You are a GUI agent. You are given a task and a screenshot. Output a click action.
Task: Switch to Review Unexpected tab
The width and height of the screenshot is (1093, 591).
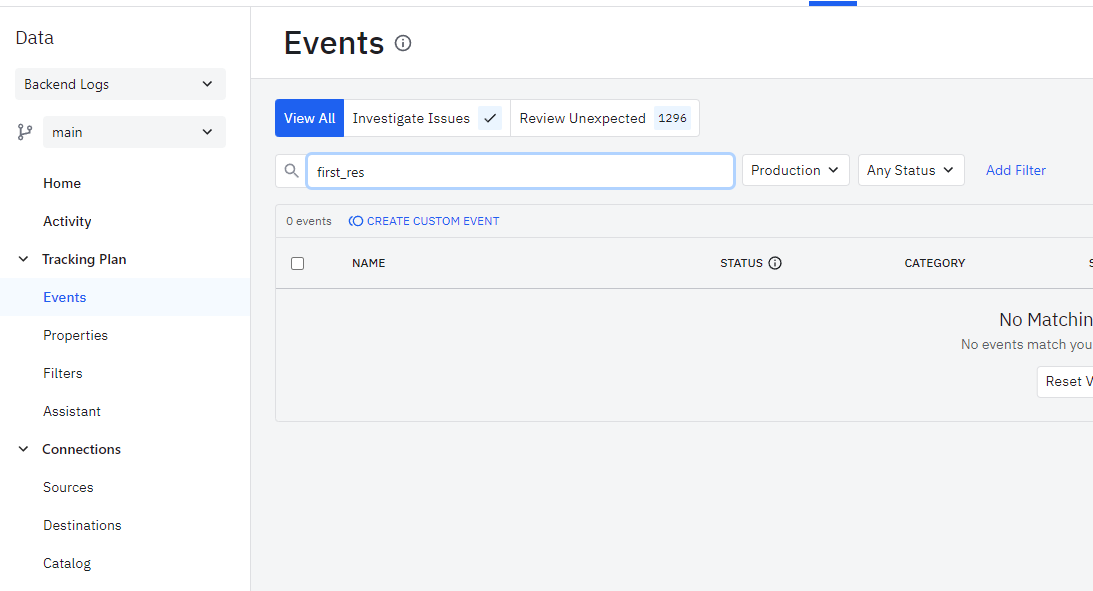click(605, 118)
